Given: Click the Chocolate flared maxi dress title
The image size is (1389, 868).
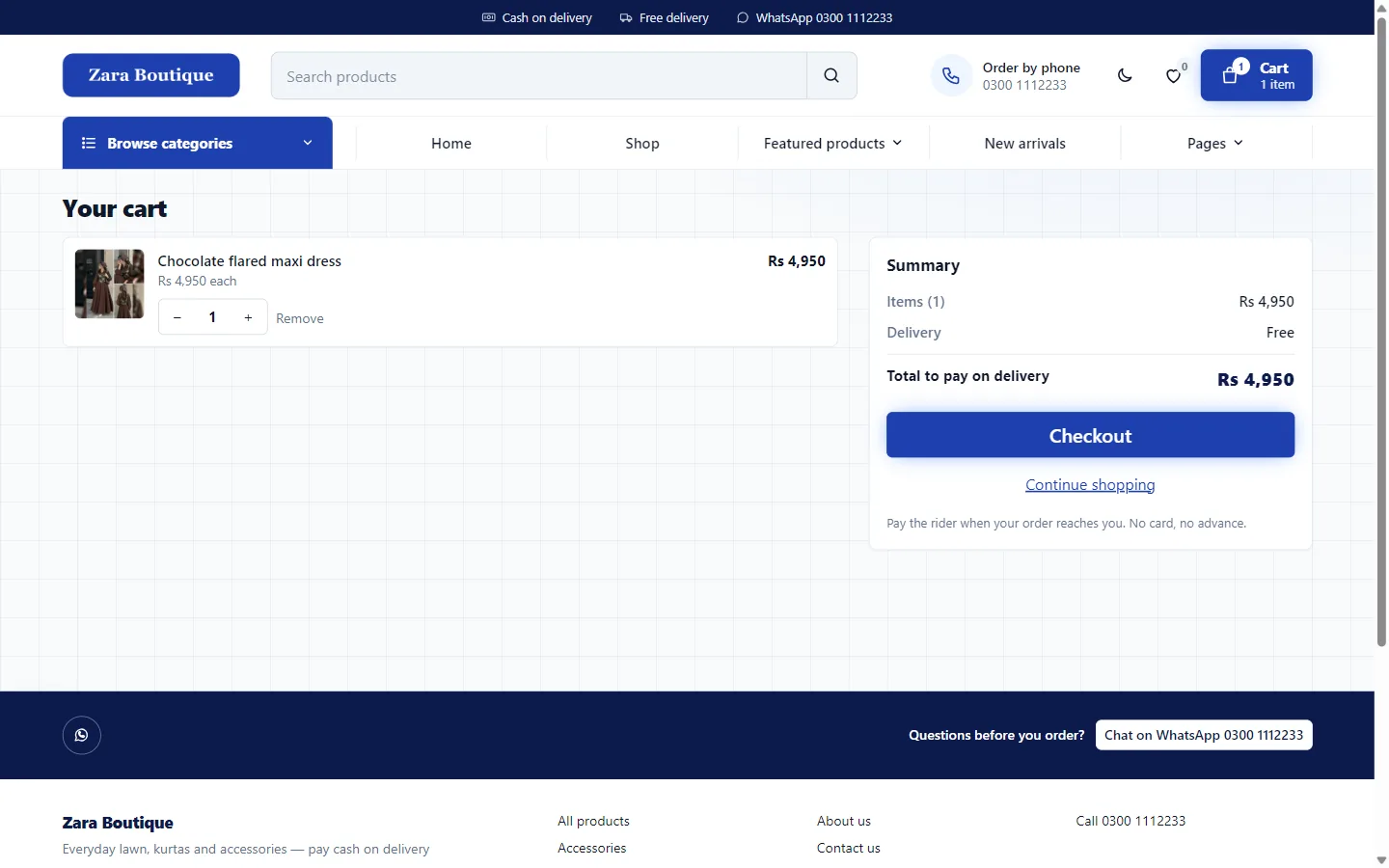Looking at the screenshot, I should (x=250, y=261).
